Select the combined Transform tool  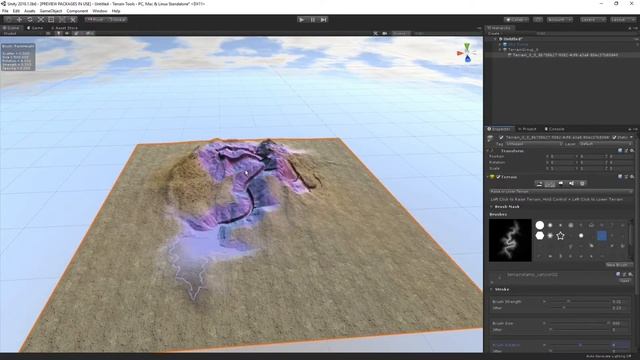tap(62, 20)
